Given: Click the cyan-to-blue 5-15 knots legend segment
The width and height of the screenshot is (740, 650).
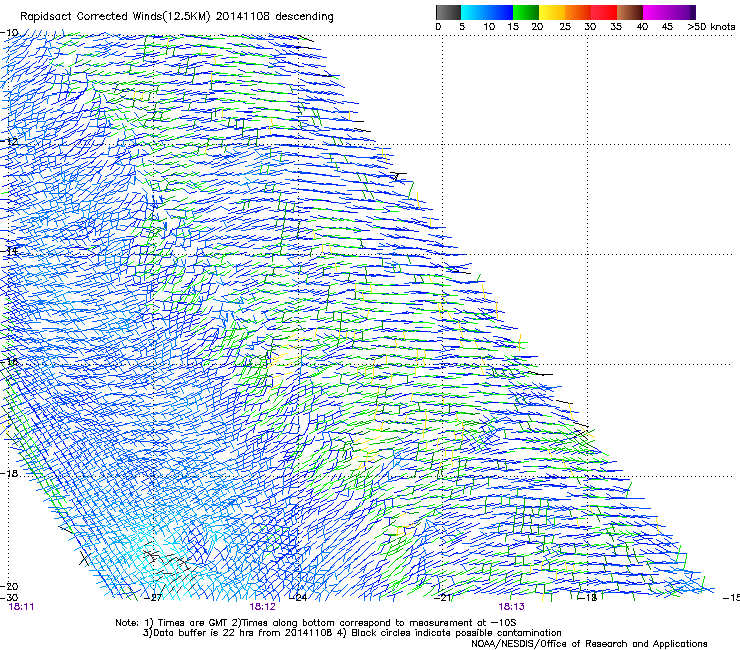Looking at the screenshot, I should coord(487,12).
